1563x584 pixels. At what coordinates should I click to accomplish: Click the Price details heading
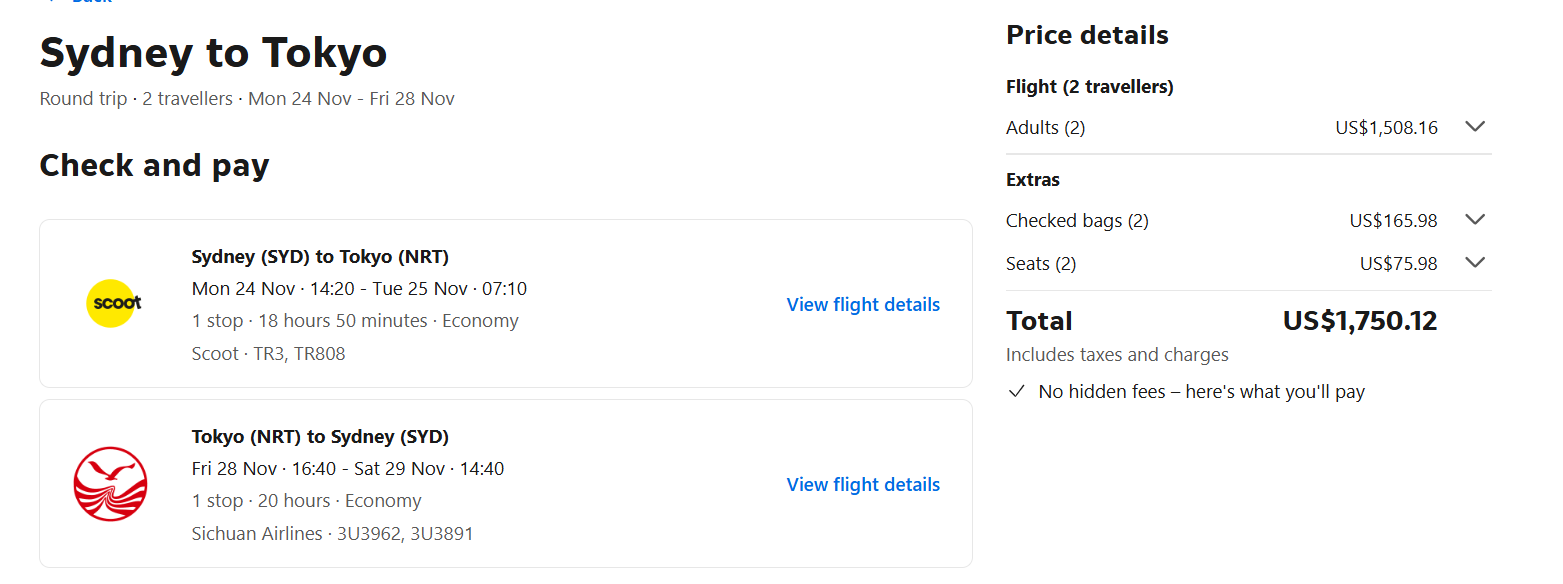coord(1087,36)
